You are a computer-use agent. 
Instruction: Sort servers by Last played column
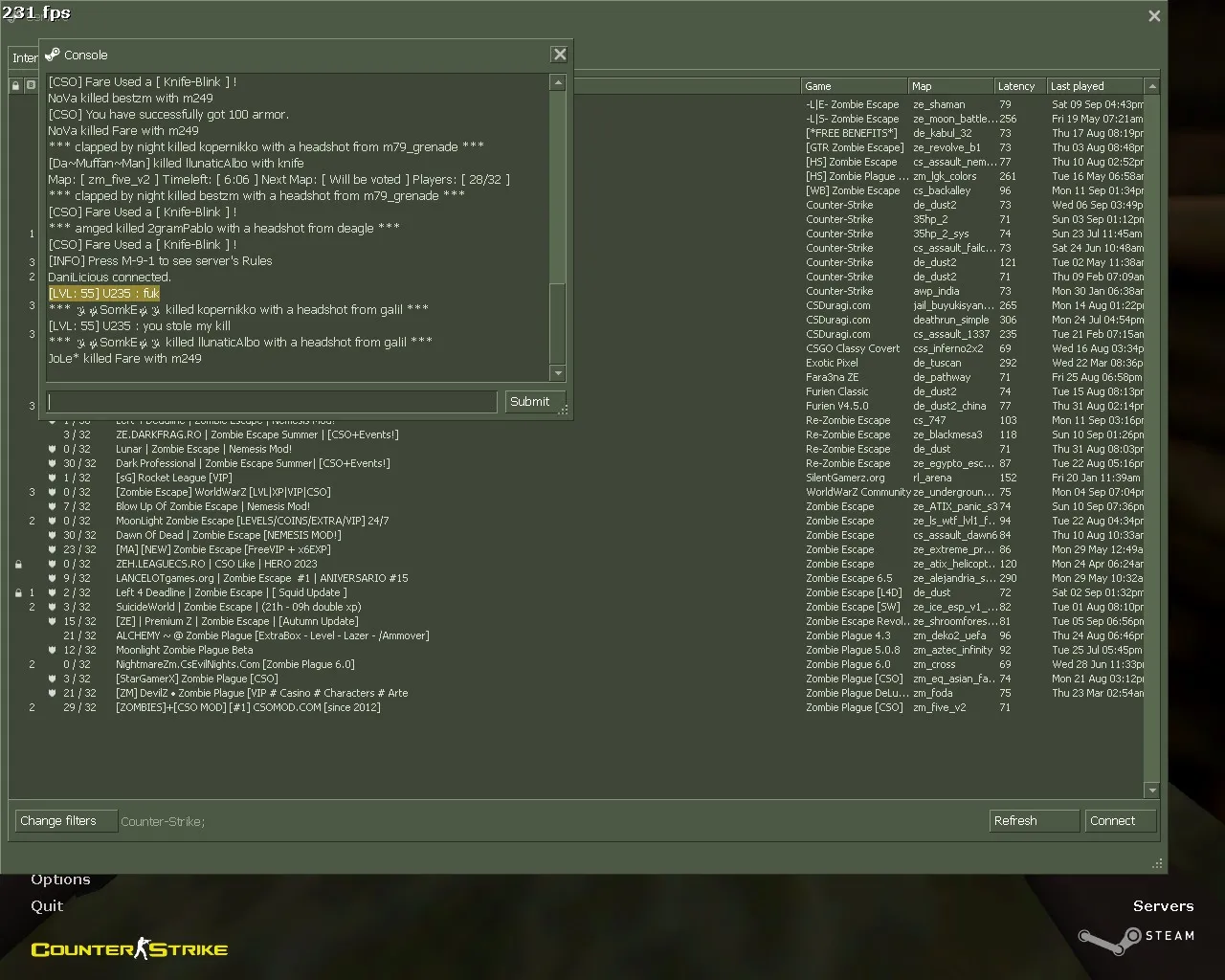(x=1095, y=86)
